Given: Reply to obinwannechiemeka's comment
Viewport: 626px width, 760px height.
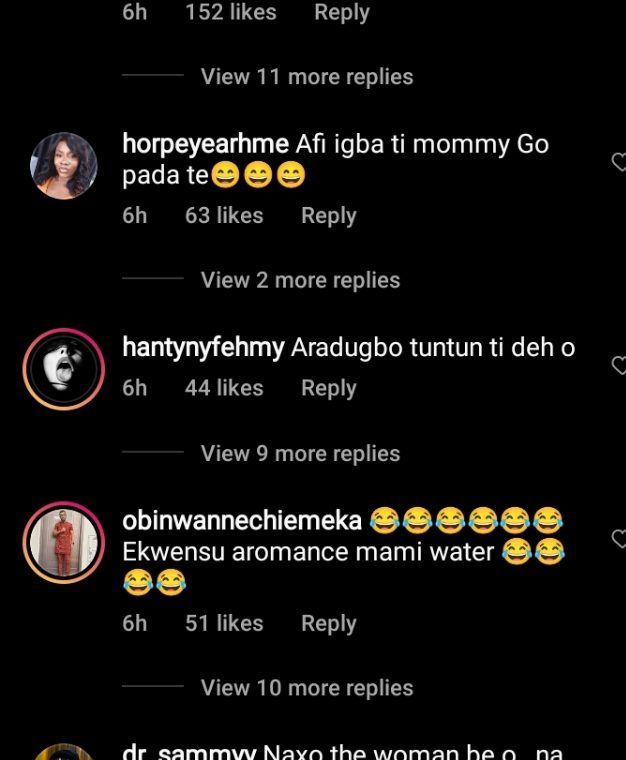Looking at the screenshot, I should (328, 623).
